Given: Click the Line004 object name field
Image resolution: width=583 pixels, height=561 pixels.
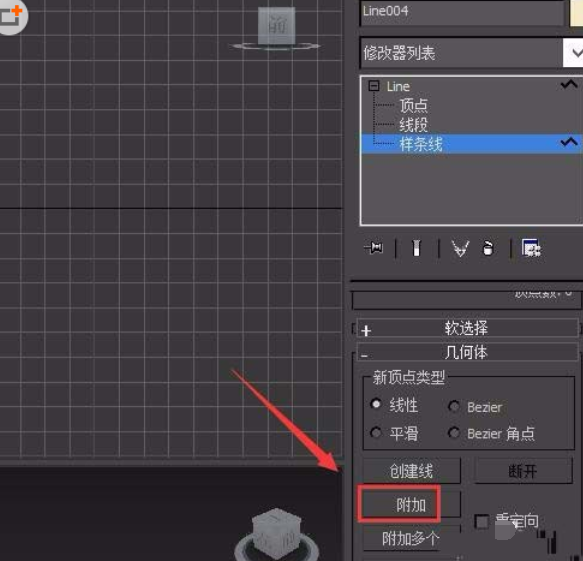Looking at the screenshot, I should (x=462, y=12).
